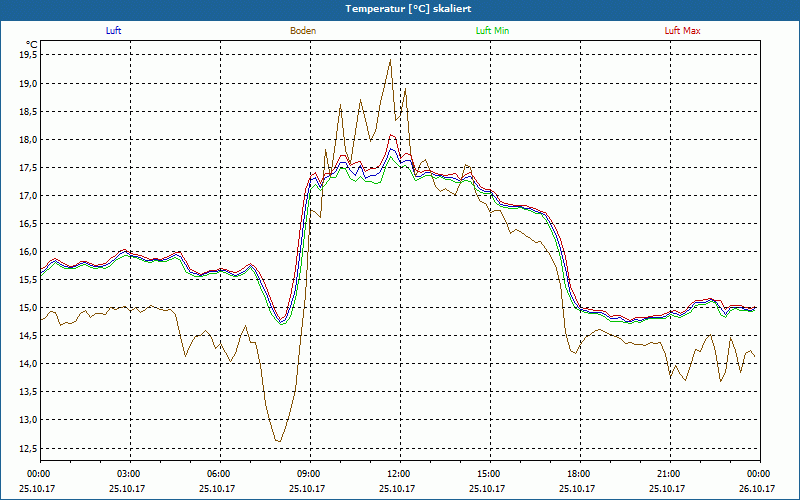Click the green Luft Min legend label
The height and width of the screenshot is (500, 800).
pos(492,31)
